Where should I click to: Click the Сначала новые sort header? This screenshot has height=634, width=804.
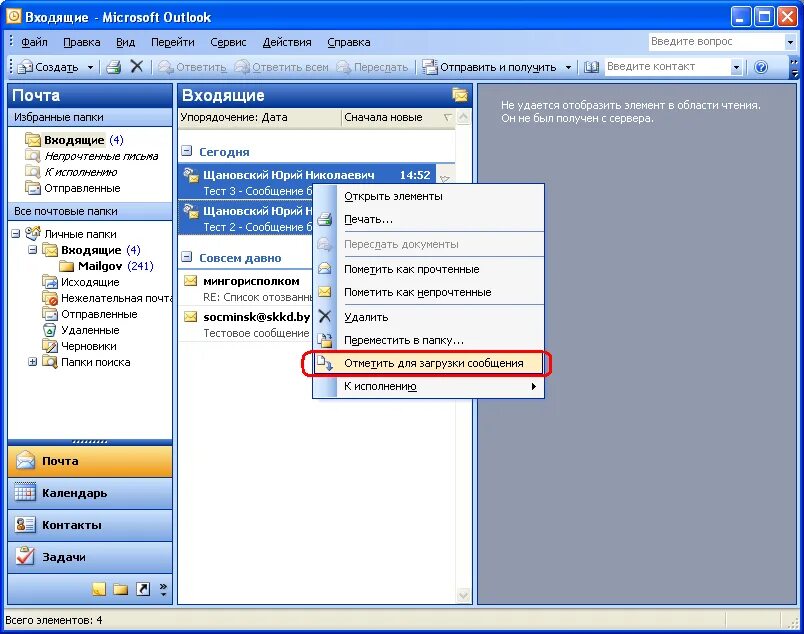(398, 117)
